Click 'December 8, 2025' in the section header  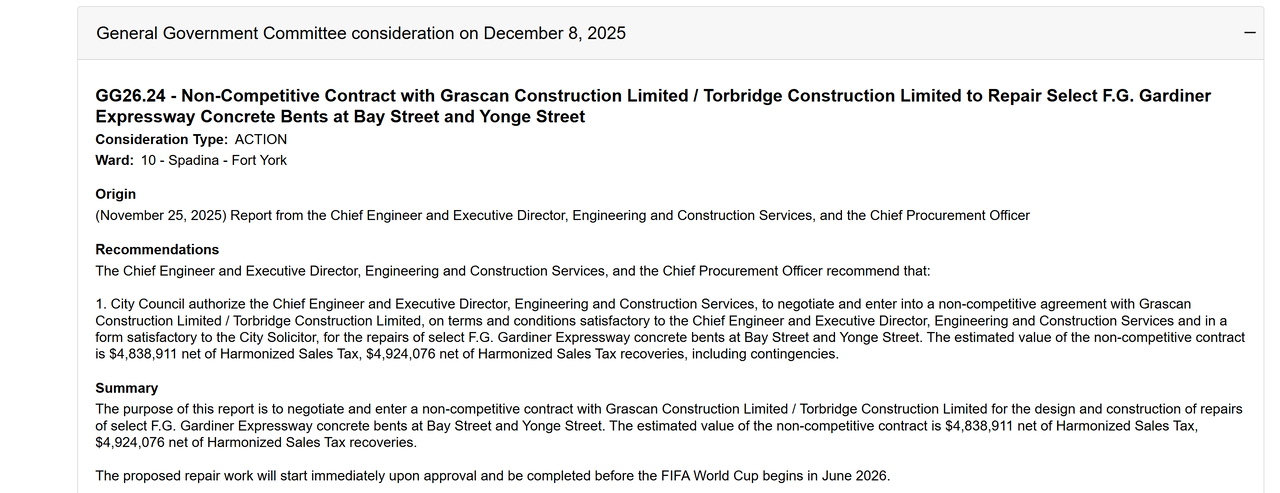pyautogui.click(x=555, y=33)
